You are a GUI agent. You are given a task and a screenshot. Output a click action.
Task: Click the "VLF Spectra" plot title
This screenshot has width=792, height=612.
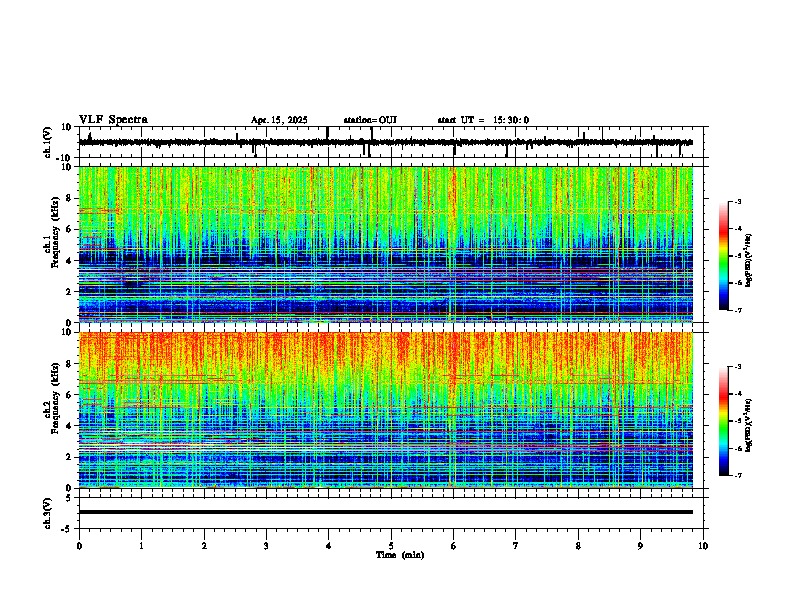pyautogui.click(x=113, y=120)
